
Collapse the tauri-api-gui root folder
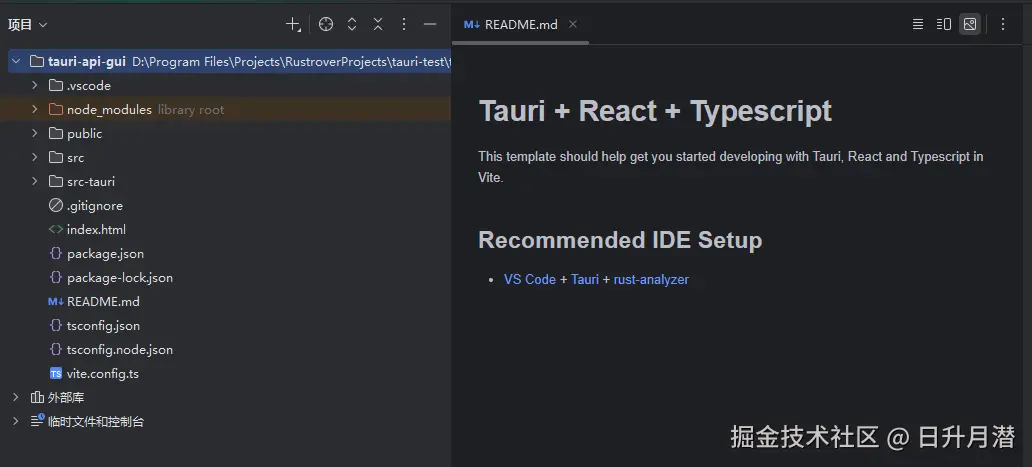pyautogui.click(x=16, y=62)
